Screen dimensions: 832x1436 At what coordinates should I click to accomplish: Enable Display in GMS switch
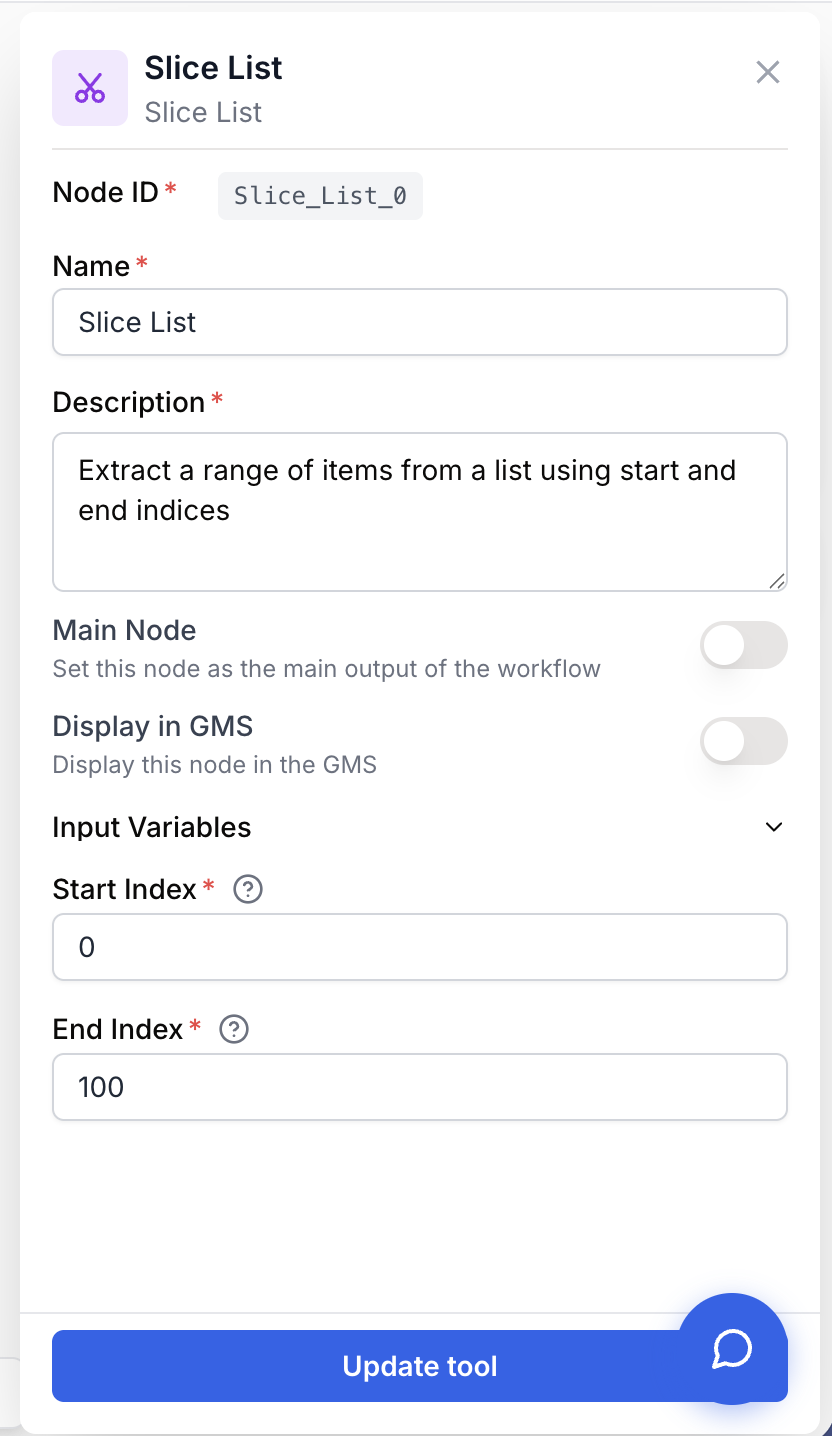(744, 741)
